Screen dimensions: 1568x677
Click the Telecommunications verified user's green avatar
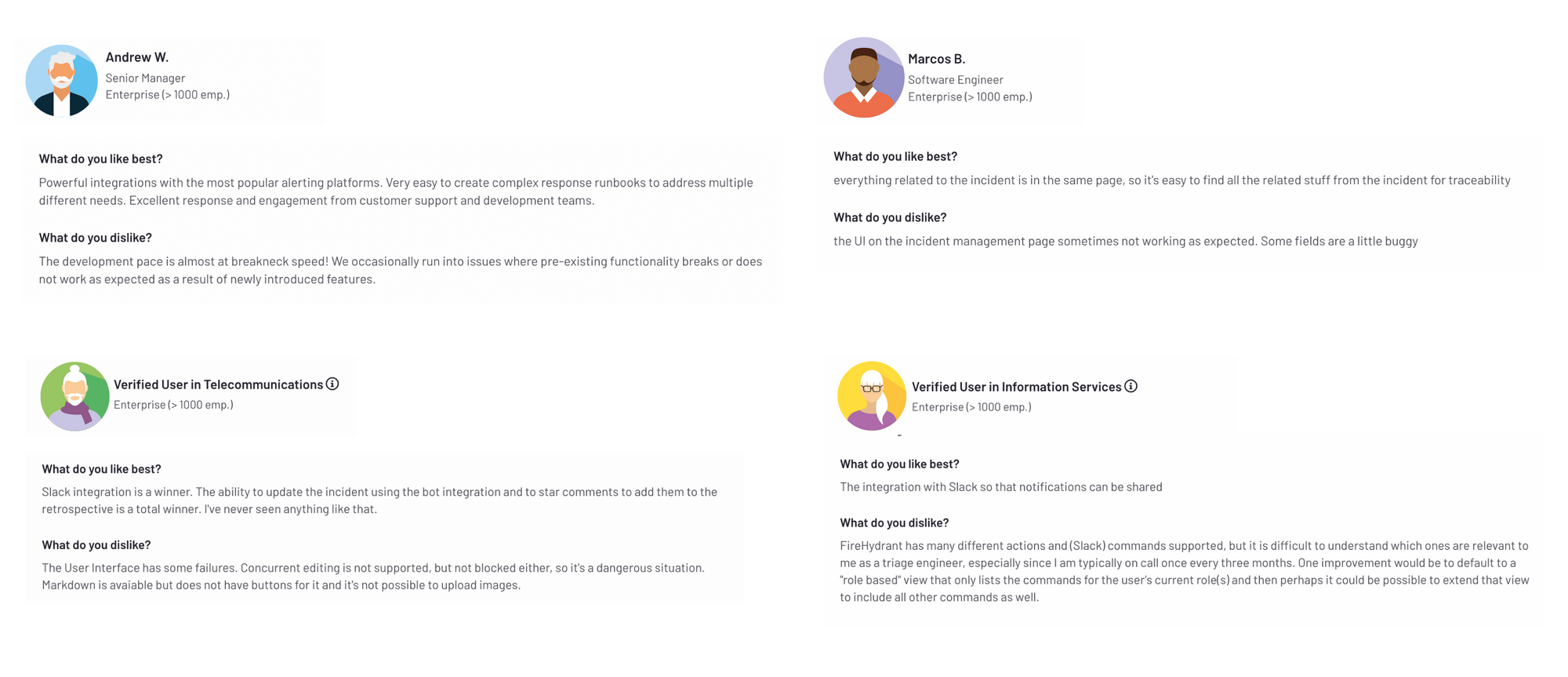[75, 396]
